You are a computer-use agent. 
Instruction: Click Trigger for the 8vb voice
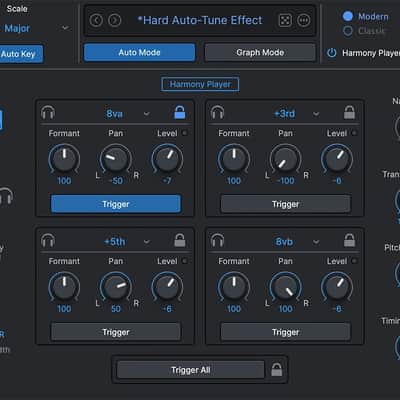pyautogui.click(x=285, y=332)
